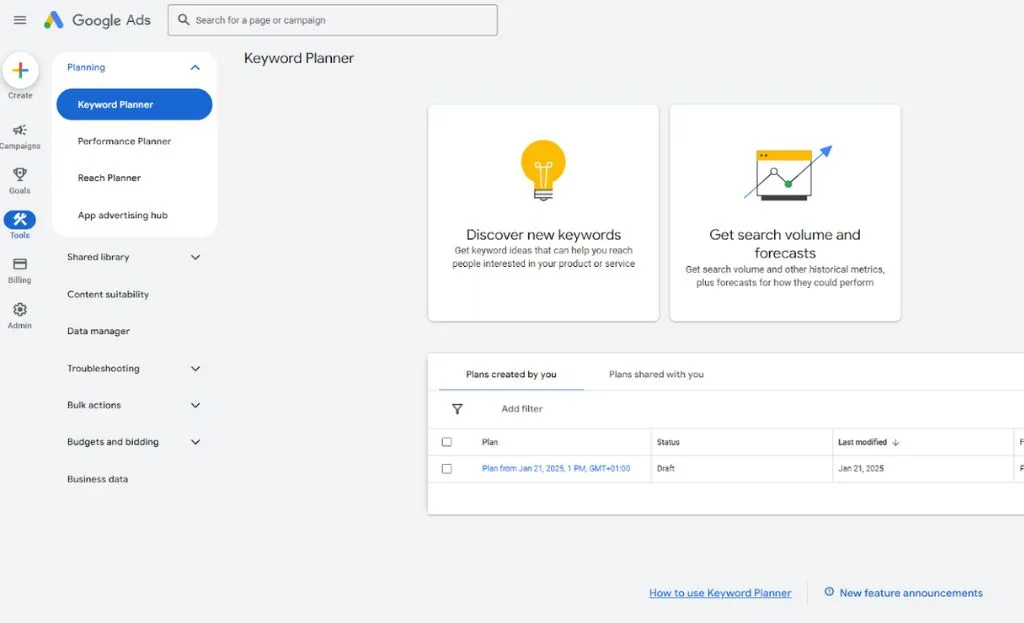1024x623 pixels.
Task: Switch to Plans shared with you tab
Action: click(x=656, y=374)
